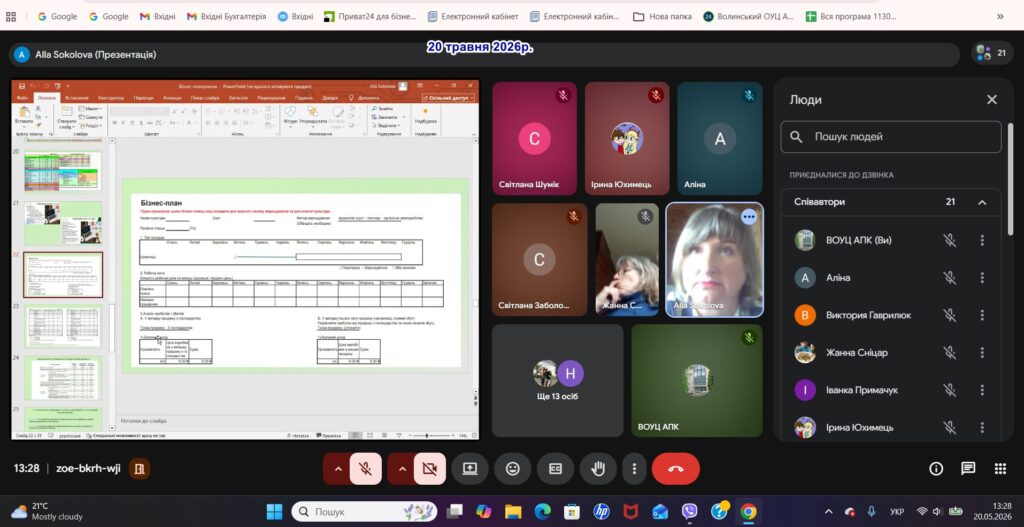Click the Пошук людей search field

coord(891,137)
